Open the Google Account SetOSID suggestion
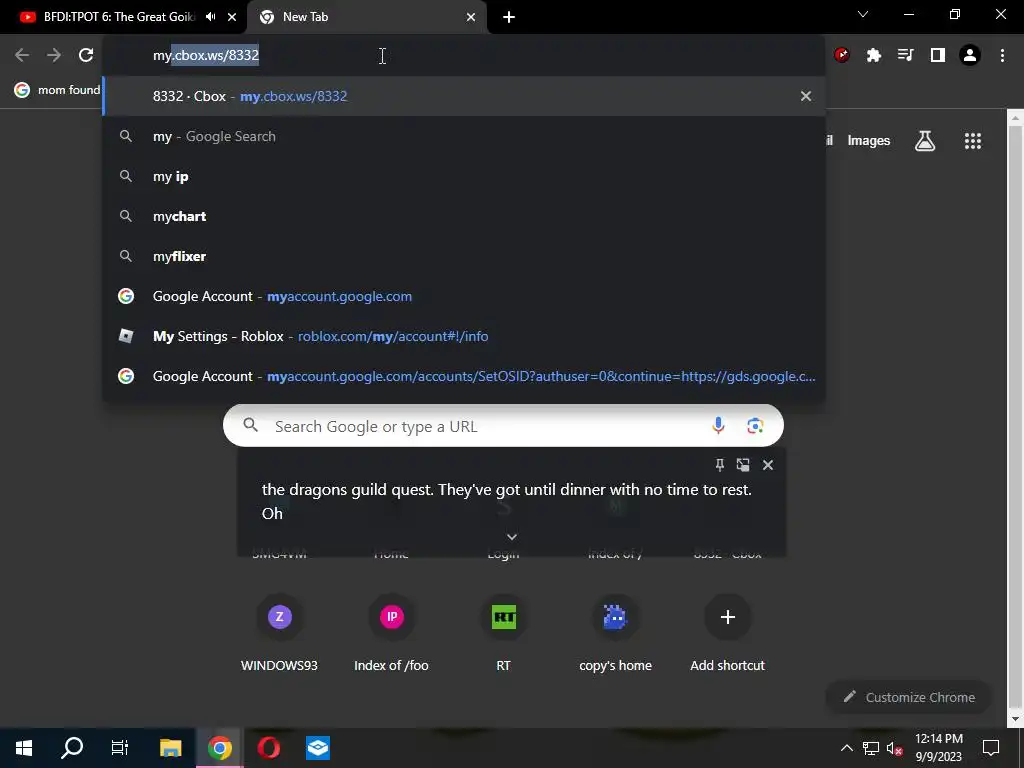Screen dimensions: 1024x768 point(464,376)
